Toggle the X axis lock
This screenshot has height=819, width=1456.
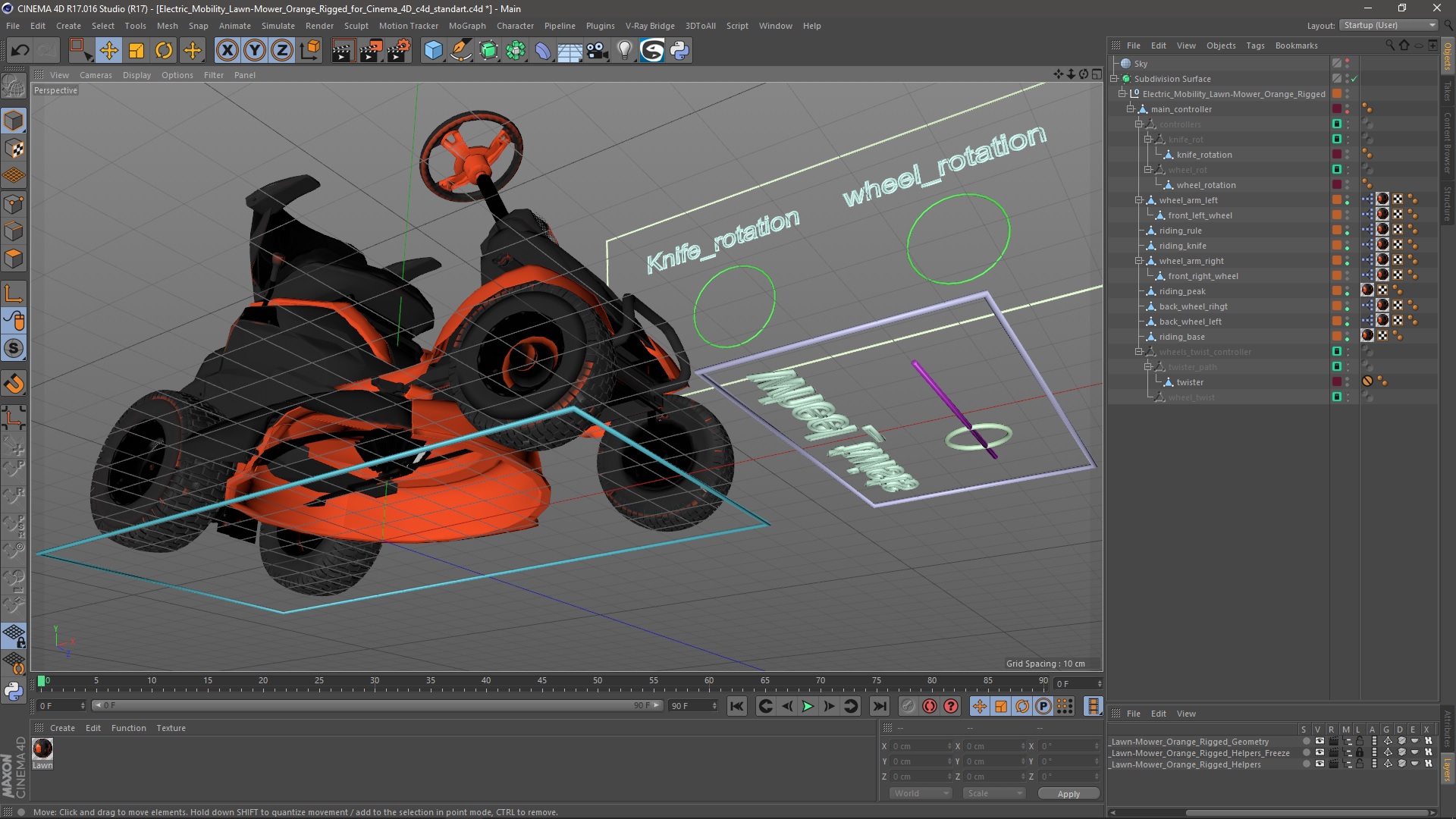[227, 51]
